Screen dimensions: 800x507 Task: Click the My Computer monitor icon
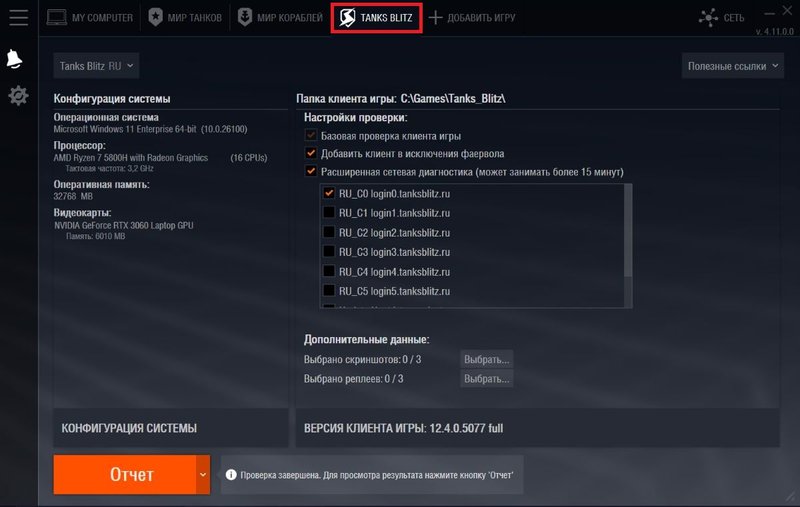pos(57,17)
